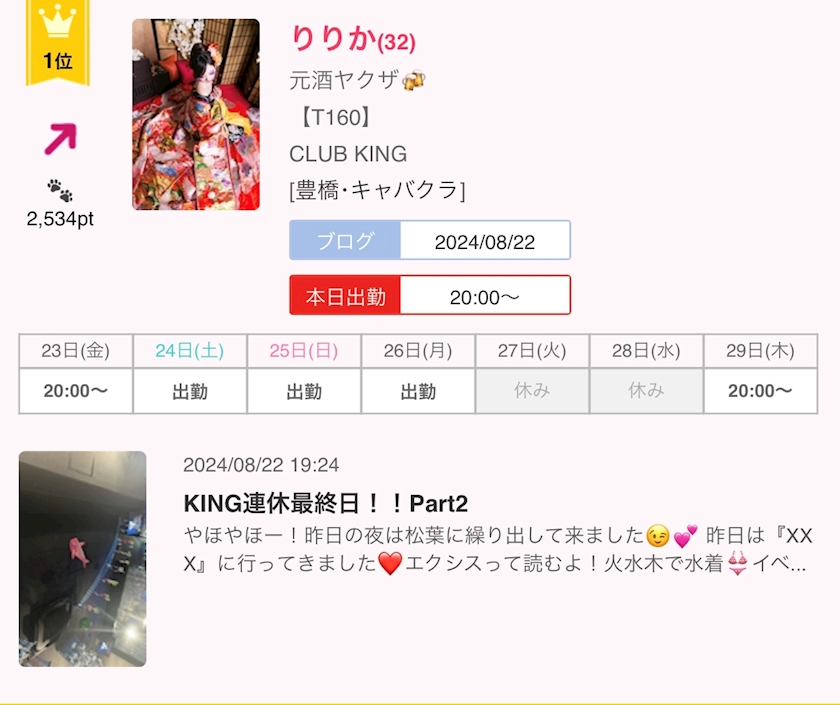
Task: Click the 29日(木) 20:00～ schedule cell
Action: click(x=760, y=391)
